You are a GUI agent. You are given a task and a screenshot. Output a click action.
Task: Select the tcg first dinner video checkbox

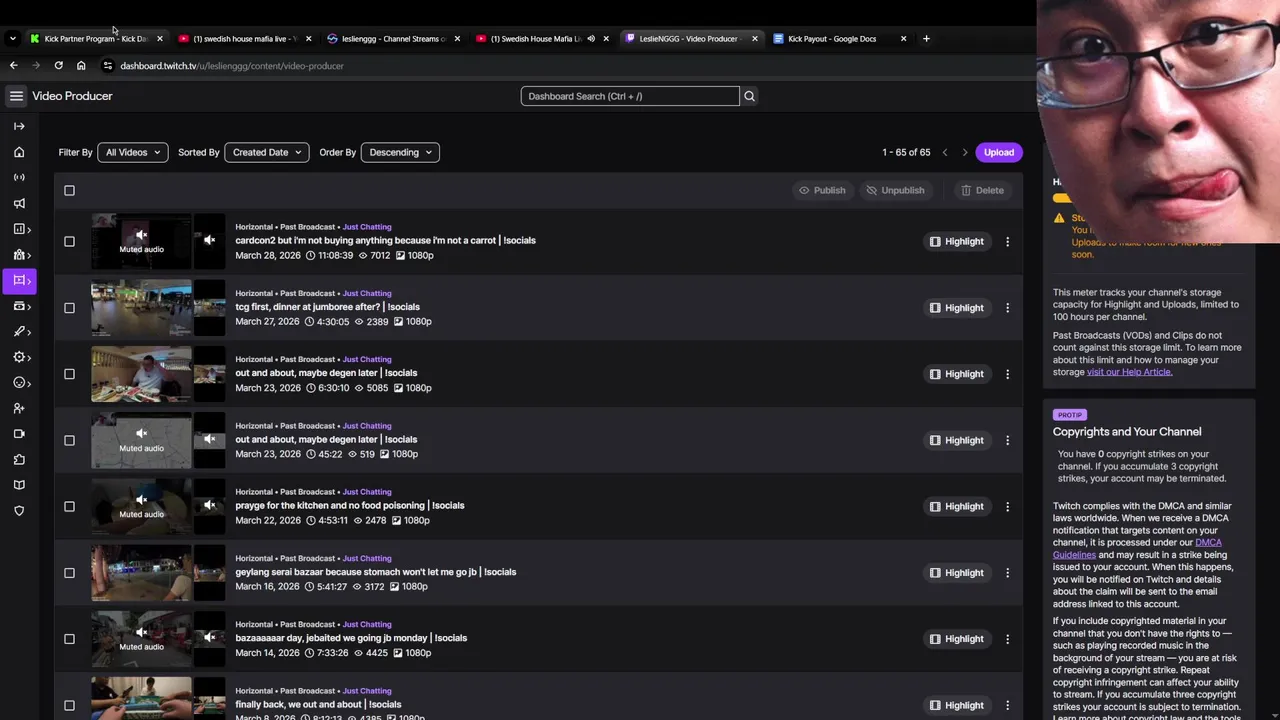69,308
